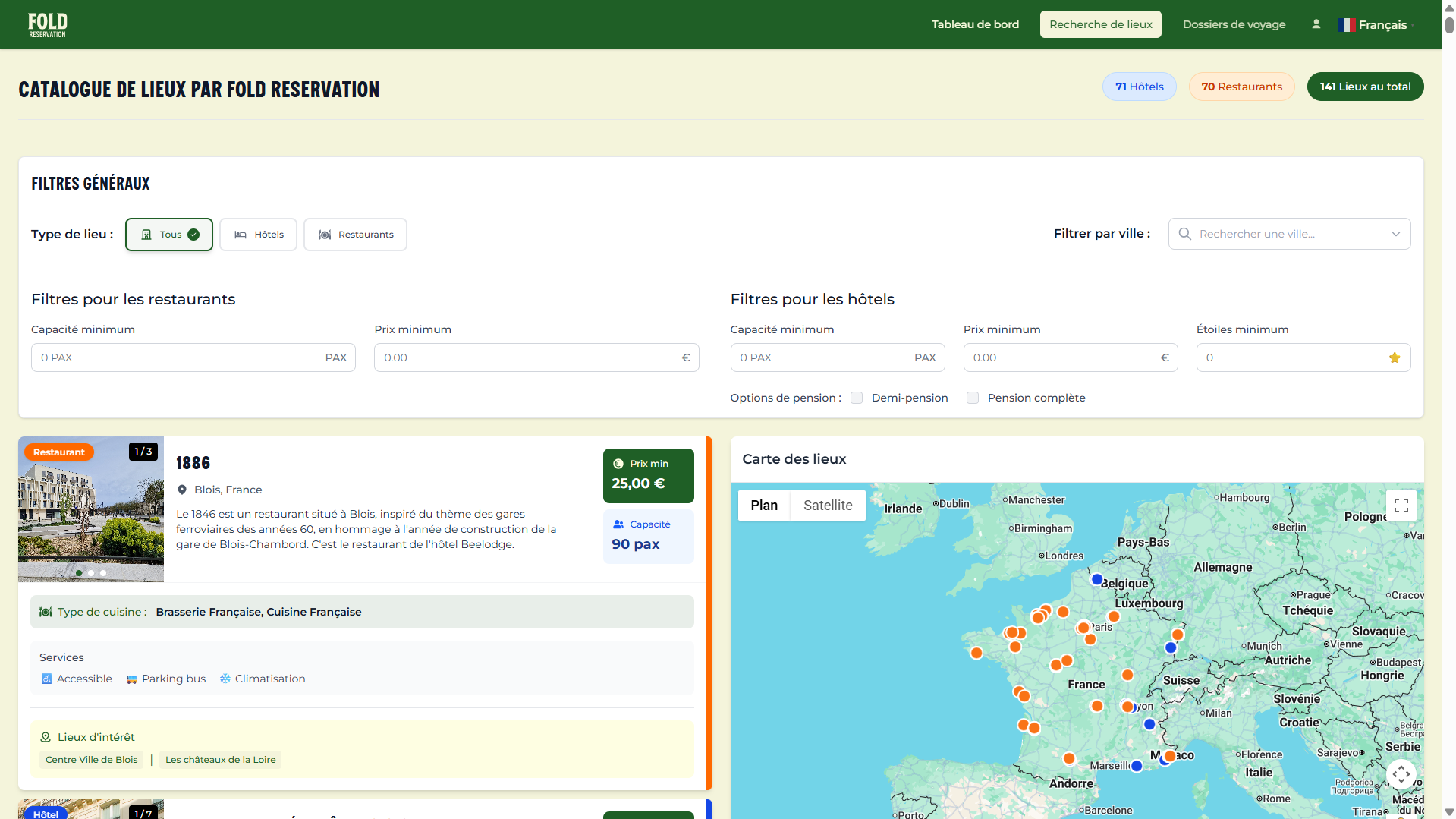Check the Pension complète option
The height and width of the screenshot is (819, 1456).
click(x=972, y=398)
